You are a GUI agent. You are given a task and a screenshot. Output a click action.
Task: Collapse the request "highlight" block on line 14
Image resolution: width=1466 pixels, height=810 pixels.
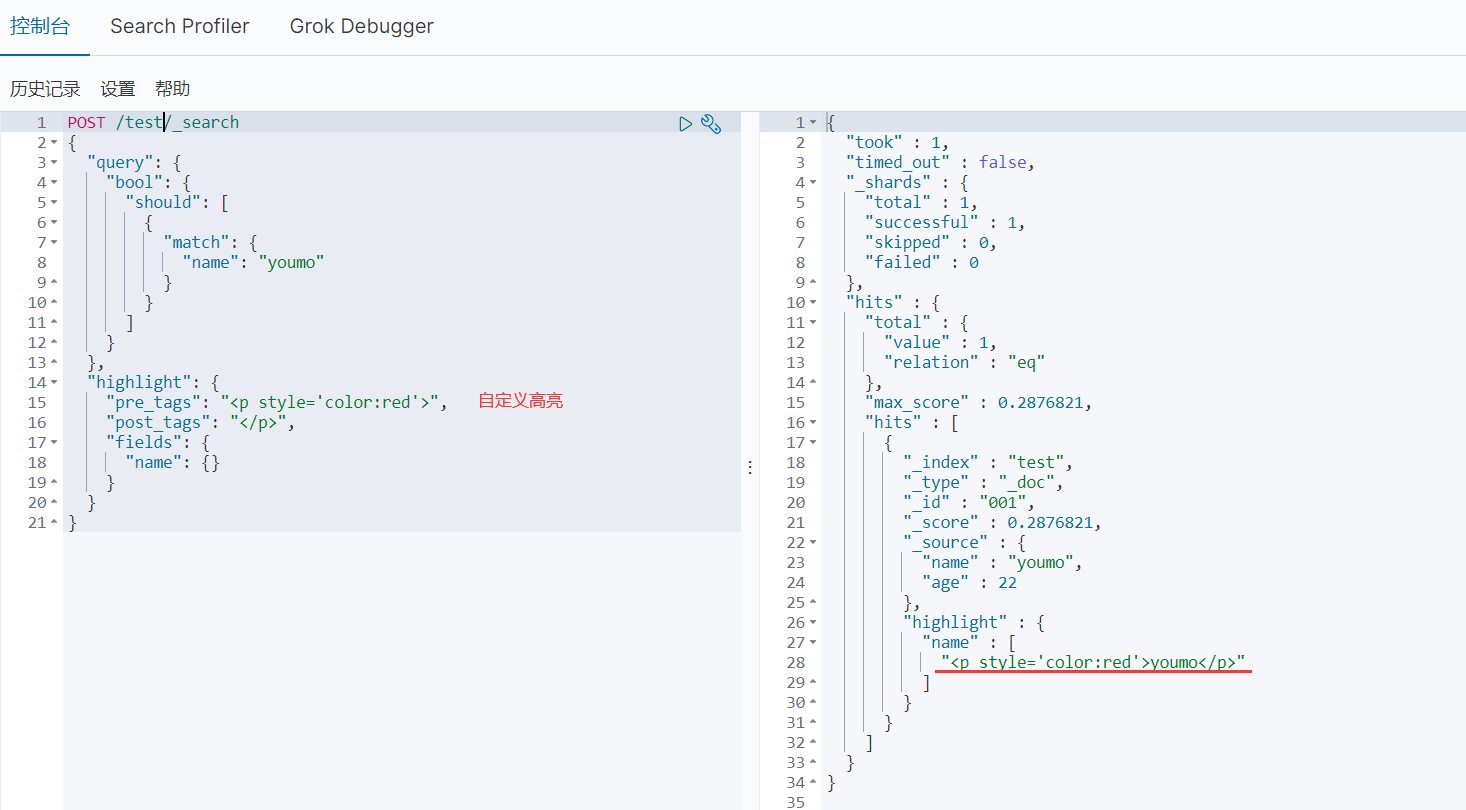click(54, 383)
